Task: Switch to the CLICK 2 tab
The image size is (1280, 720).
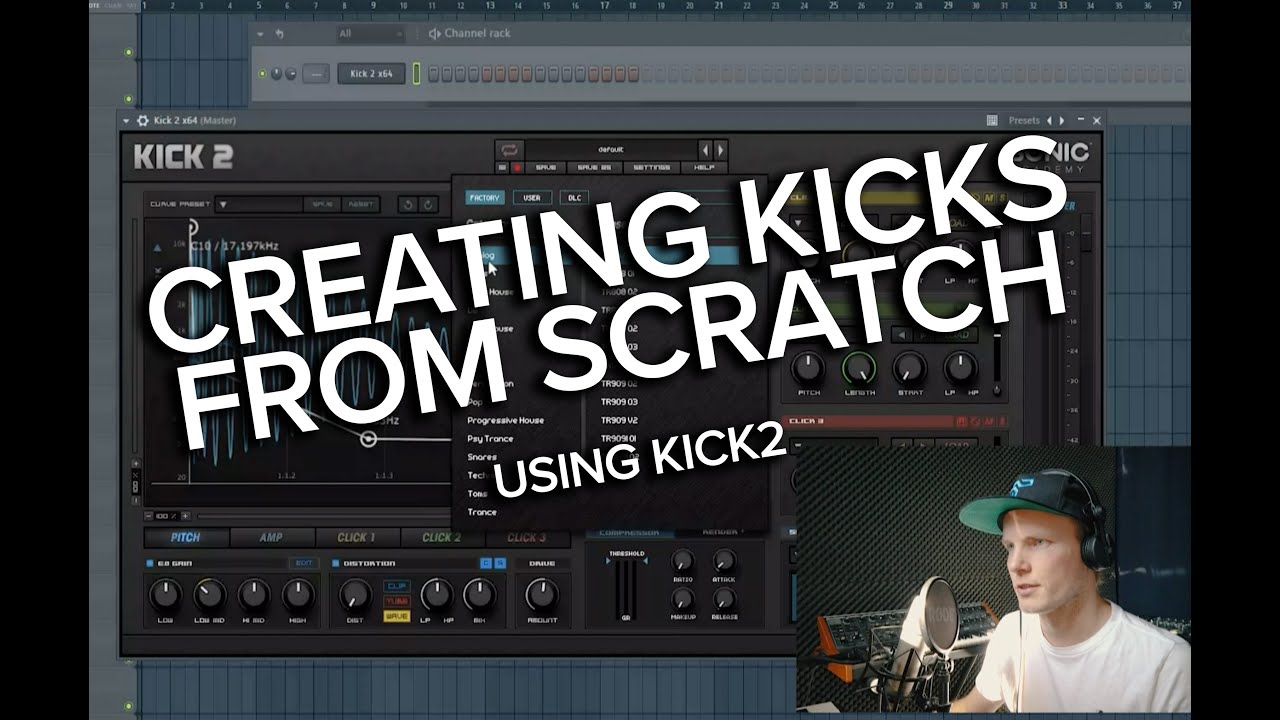Action: 442,537
